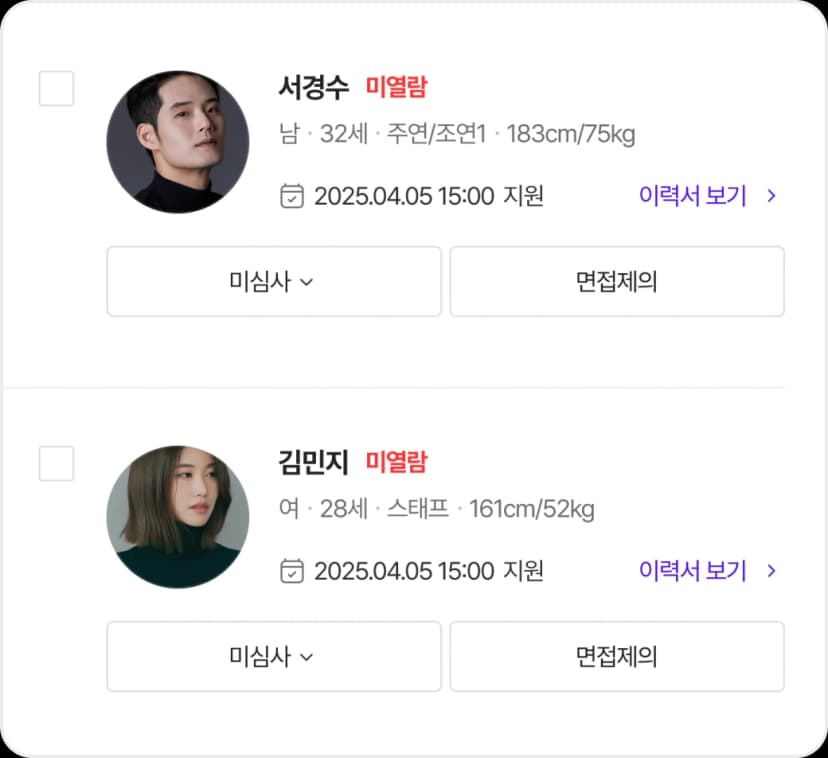Tick the checkbox beside applicant 서경수
This screenshot has width=828, height=758.
(56, 88)
